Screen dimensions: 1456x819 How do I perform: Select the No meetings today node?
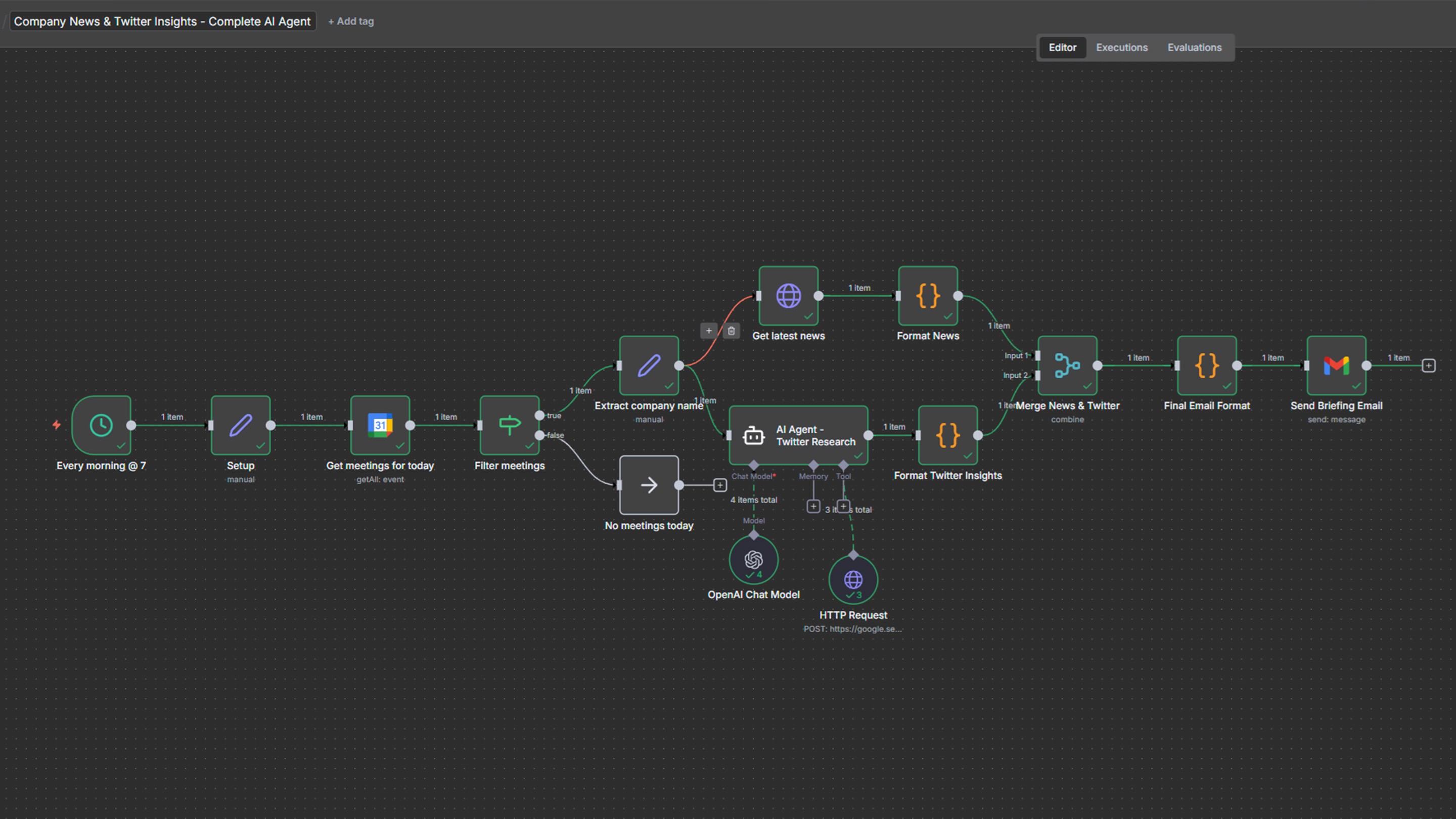[649, 485]
